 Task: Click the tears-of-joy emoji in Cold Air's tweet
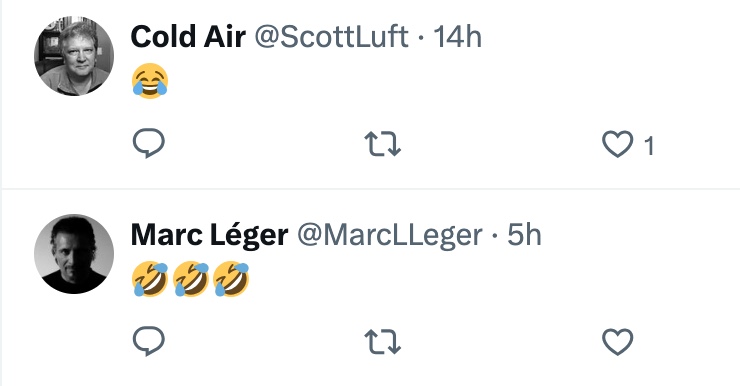point(150,81)
